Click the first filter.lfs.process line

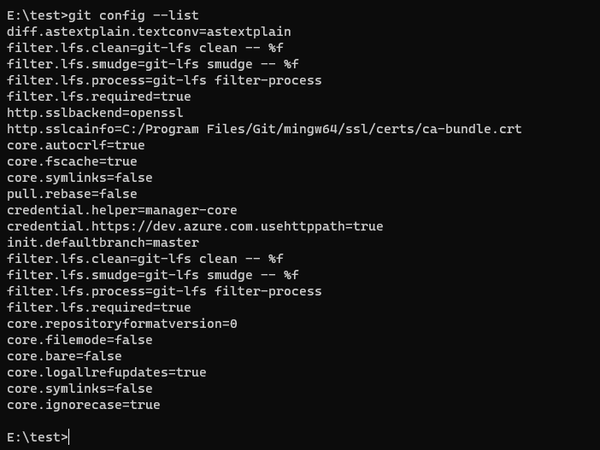point(164,80)
